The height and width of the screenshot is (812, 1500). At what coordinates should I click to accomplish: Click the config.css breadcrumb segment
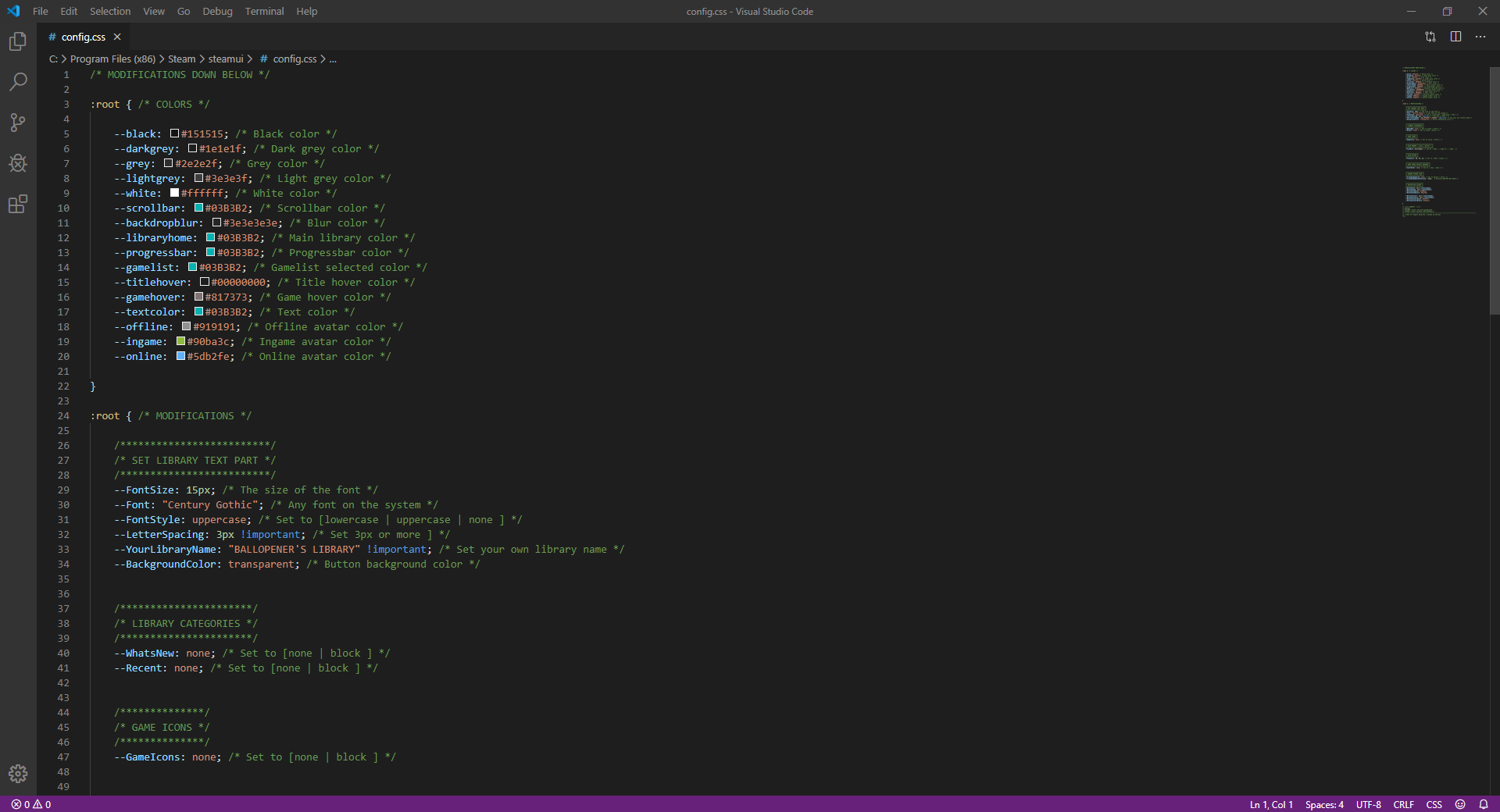[x=288, y=59]
